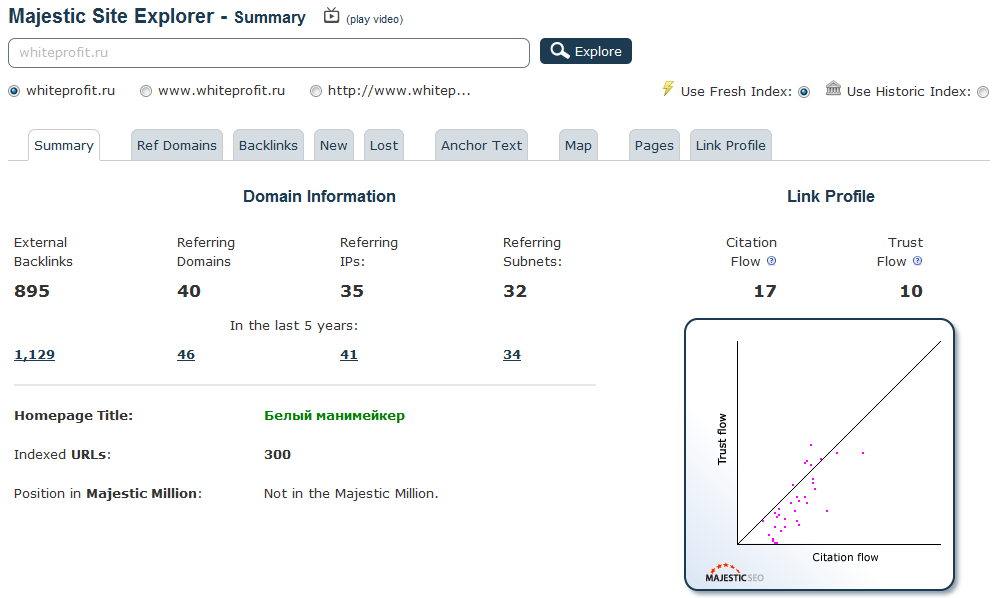The width and height of the screenshot is (997, 598).
Task: Select the www.whiteprofit.ru radio option
Action: (x=146, y=92)
